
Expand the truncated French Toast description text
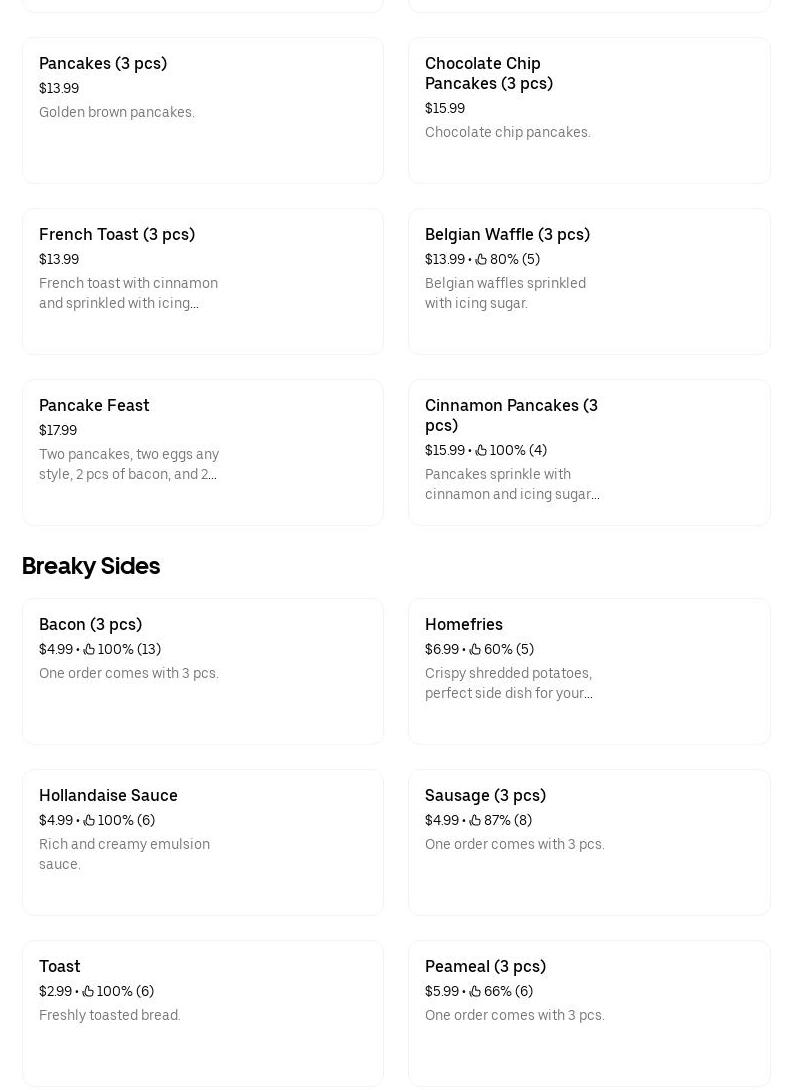click(128, 293)
